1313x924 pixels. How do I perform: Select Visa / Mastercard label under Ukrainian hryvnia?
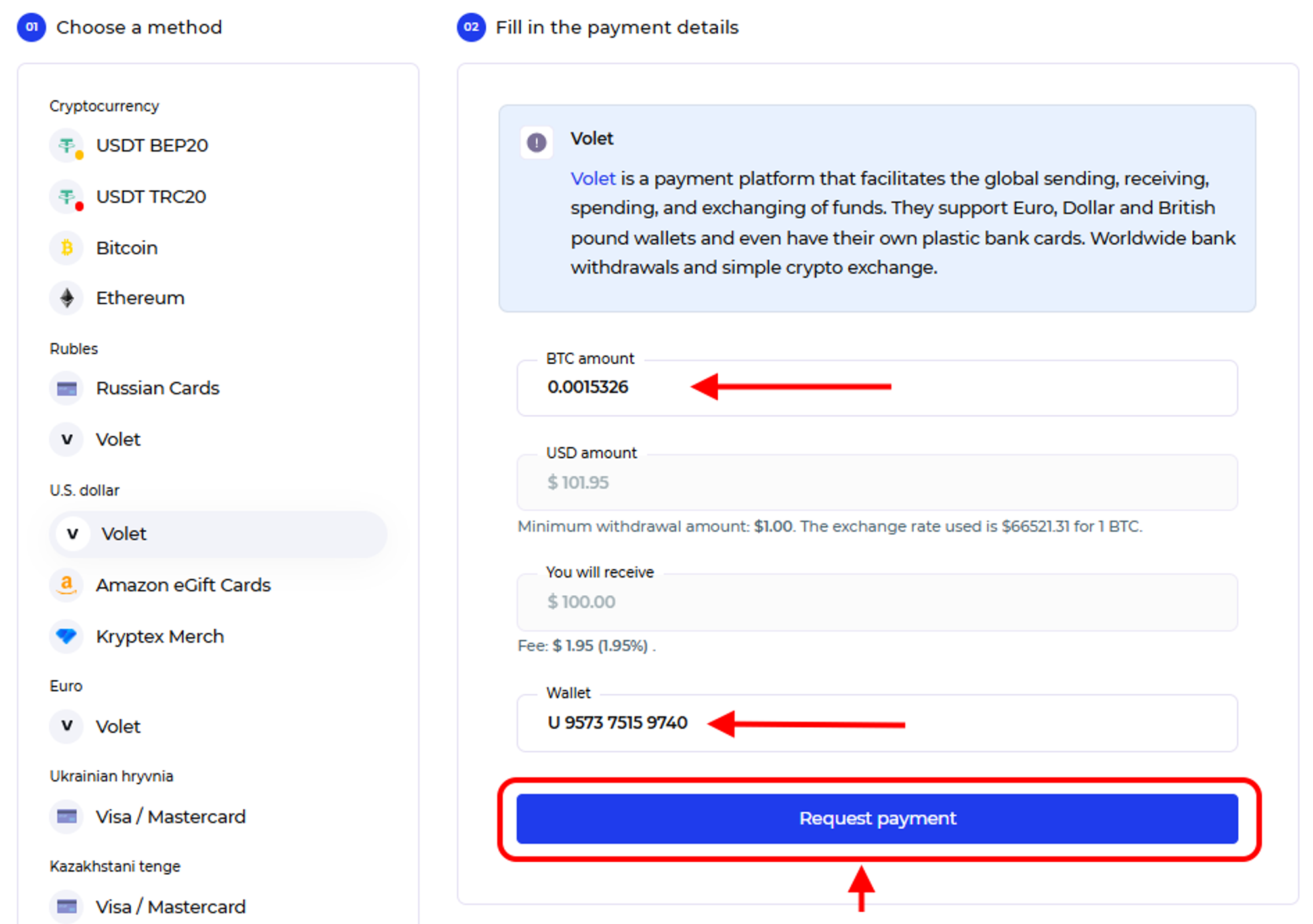(x=171, y=816)
